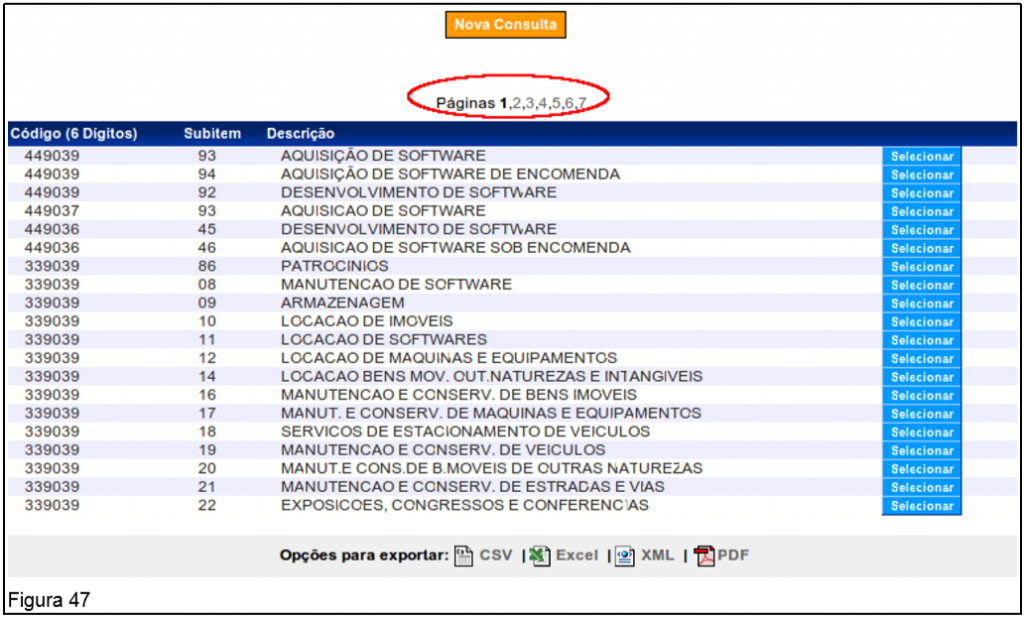Choose Selecionar for ARMAZENAGEM
1024x618 pixels.
[x=921, y=304]
